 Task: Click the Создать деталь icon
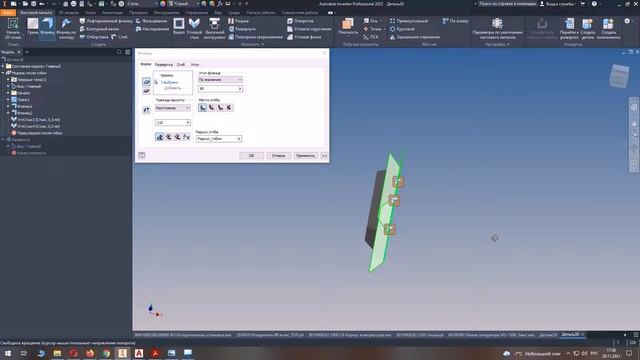click(x=587, y=24)
